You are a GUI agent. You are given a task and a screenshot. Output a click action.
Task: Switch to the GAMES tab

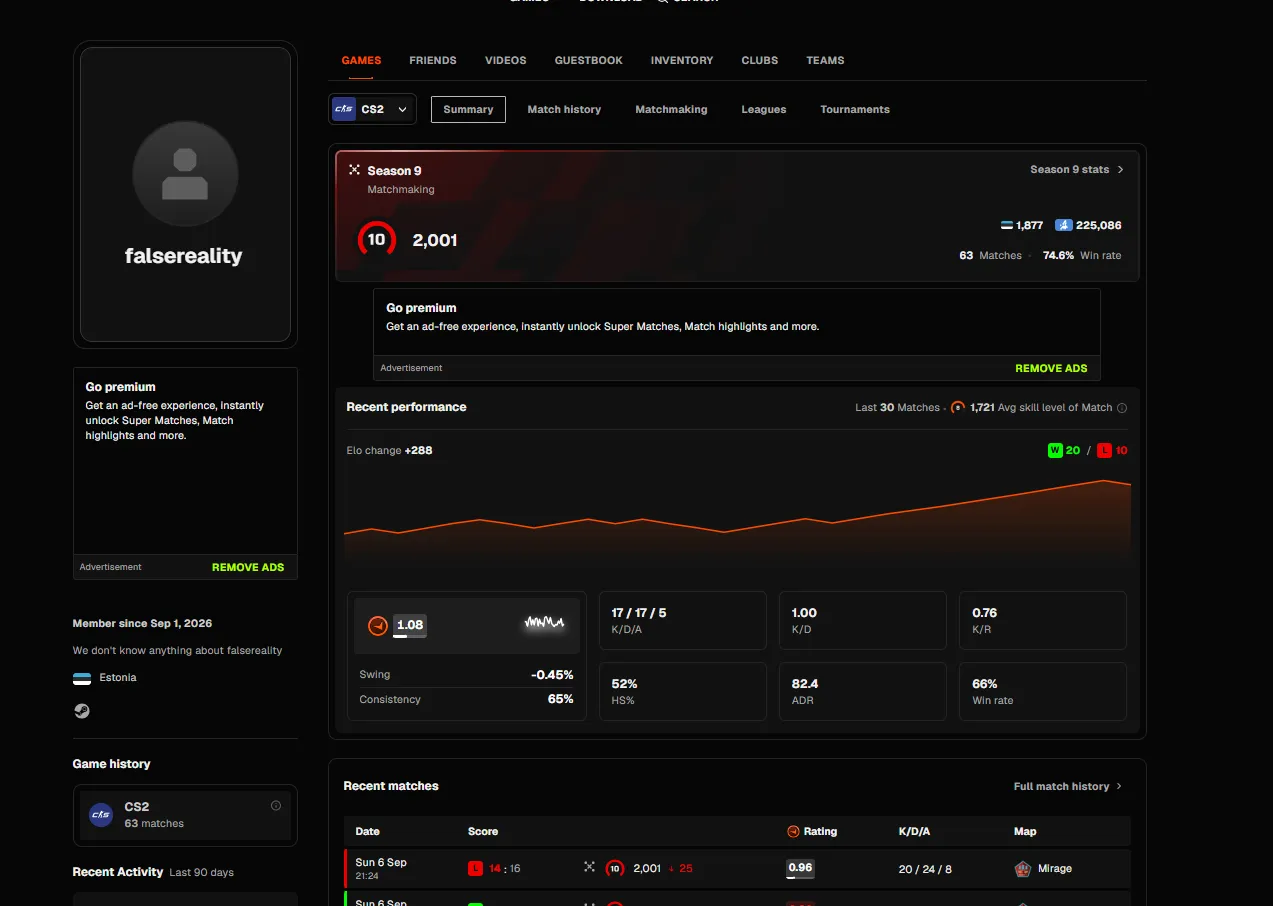[361, 61]
